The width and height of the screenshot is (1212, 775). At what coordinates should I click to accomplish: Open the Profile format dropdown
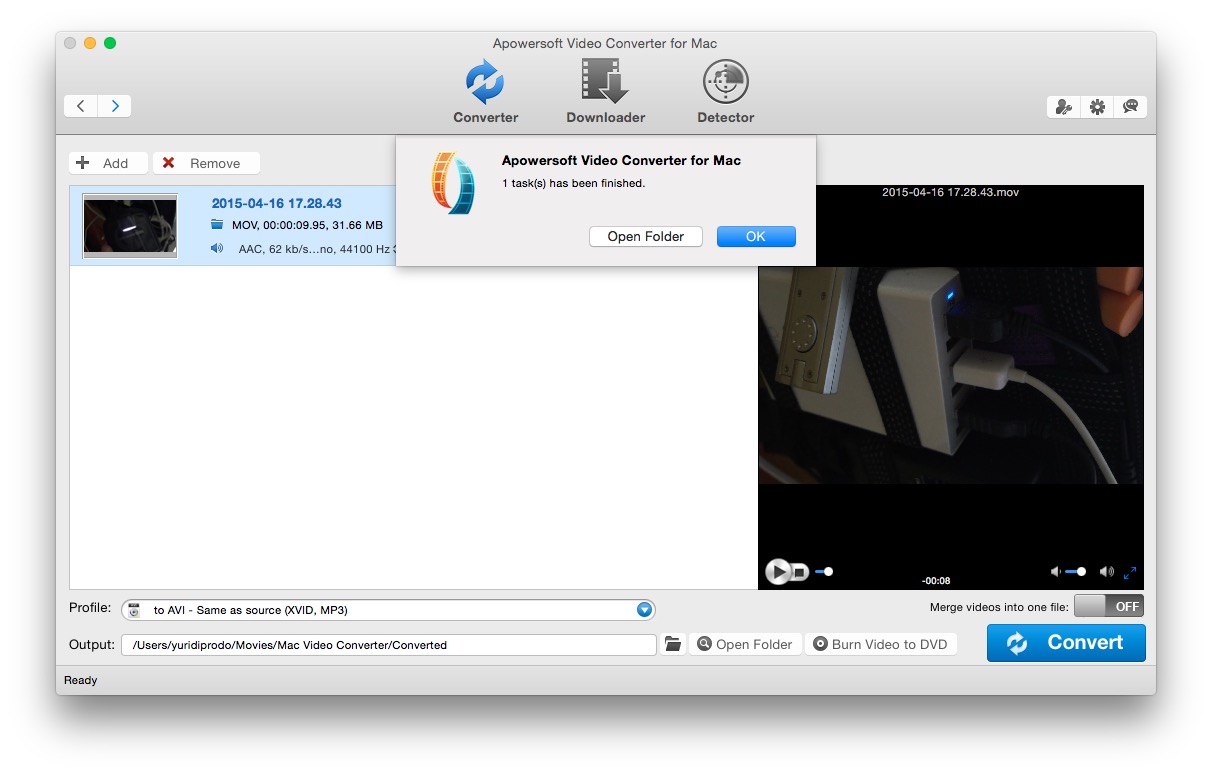pos(388,610)
